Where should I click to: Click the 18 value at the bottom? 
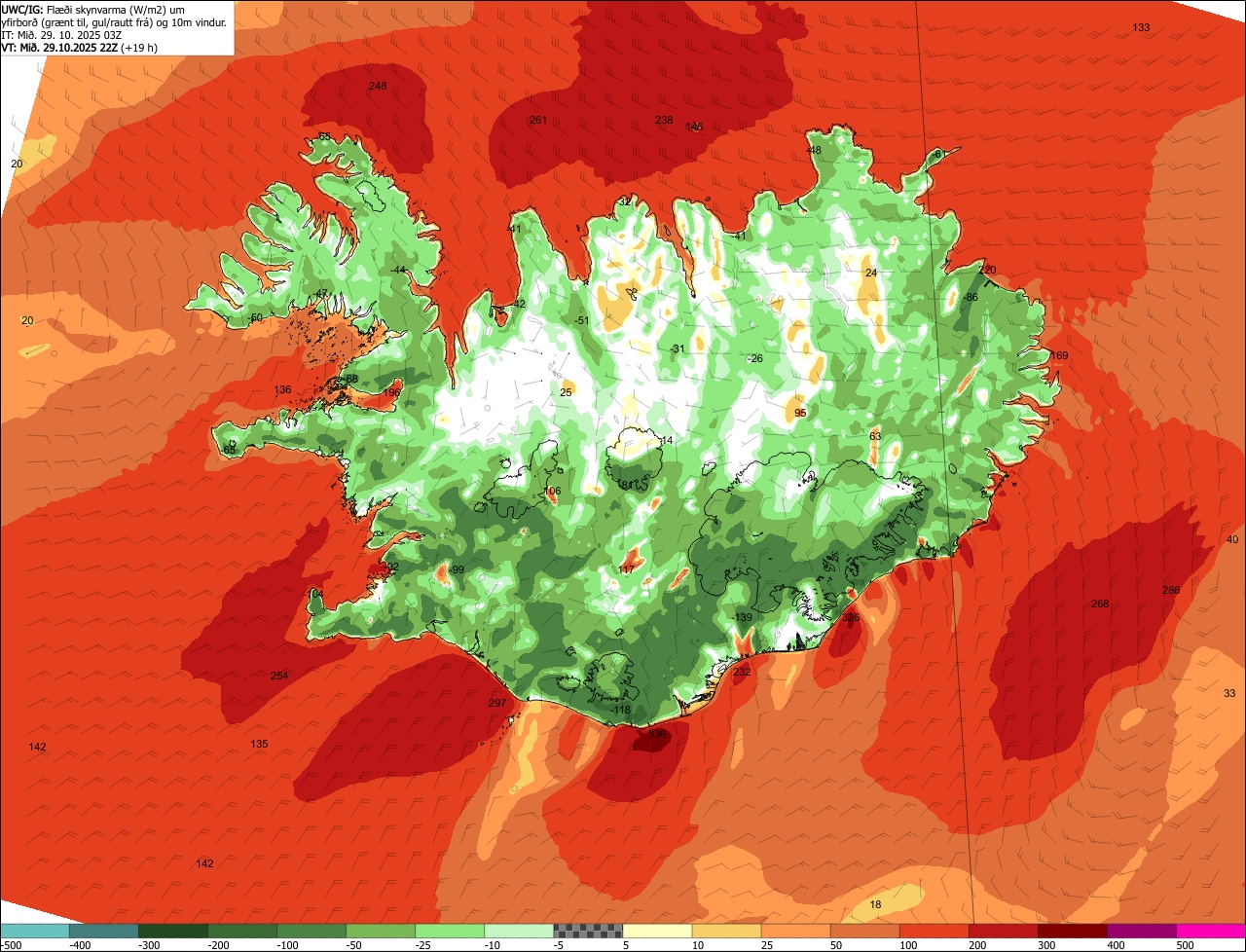pyautogui.click(x=875, y=905)
